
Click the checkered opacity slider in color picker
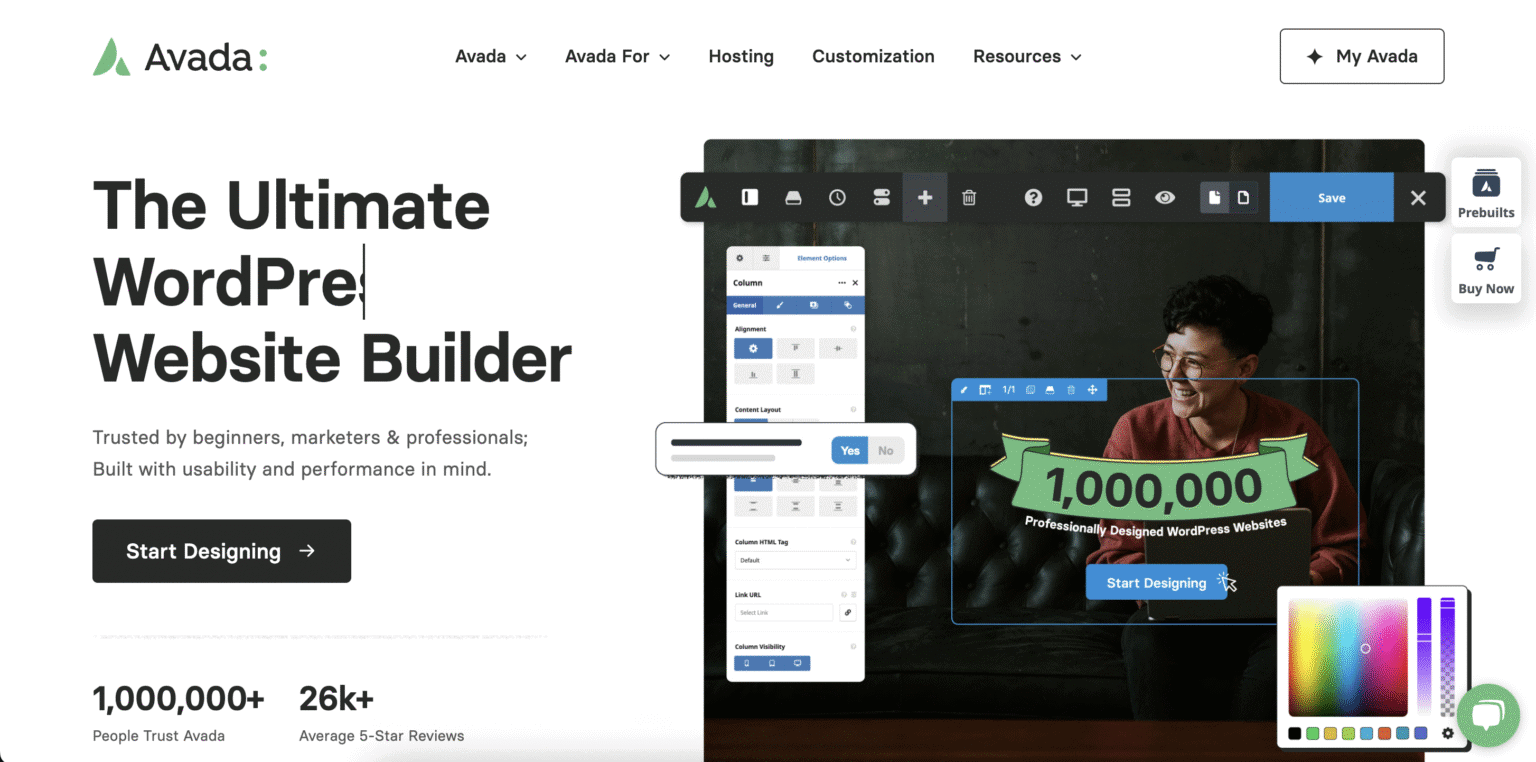[x=1447, y=657]
